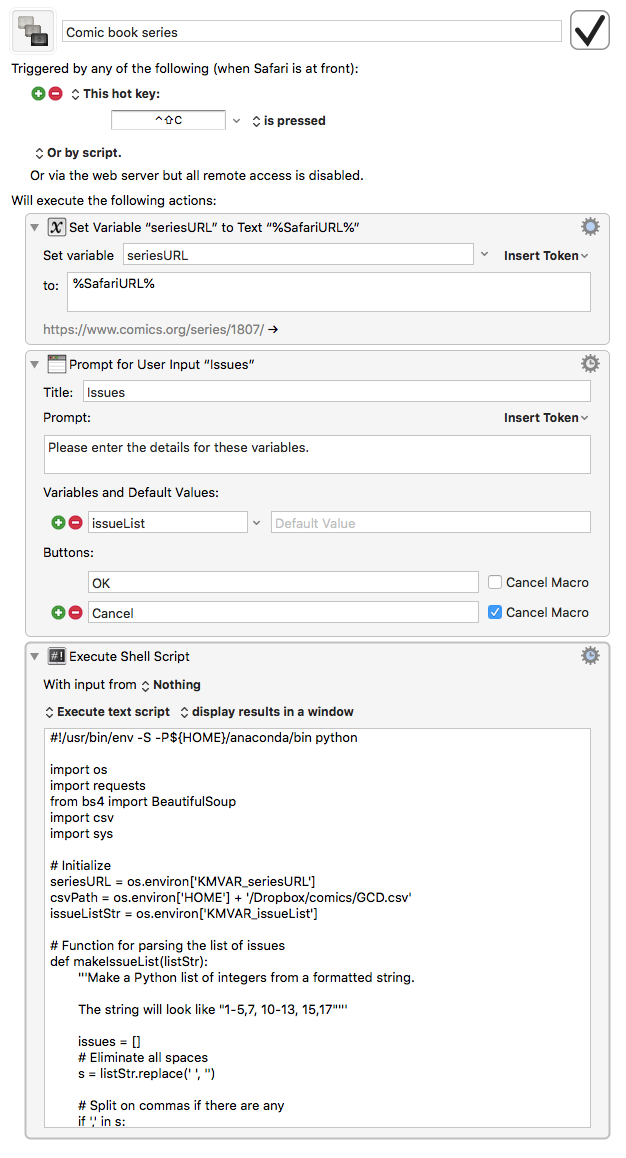Open the gear menu on Execute Shell Script
Screen dimensions: 626x1158
pyautogui.click(x=590, y=656)
